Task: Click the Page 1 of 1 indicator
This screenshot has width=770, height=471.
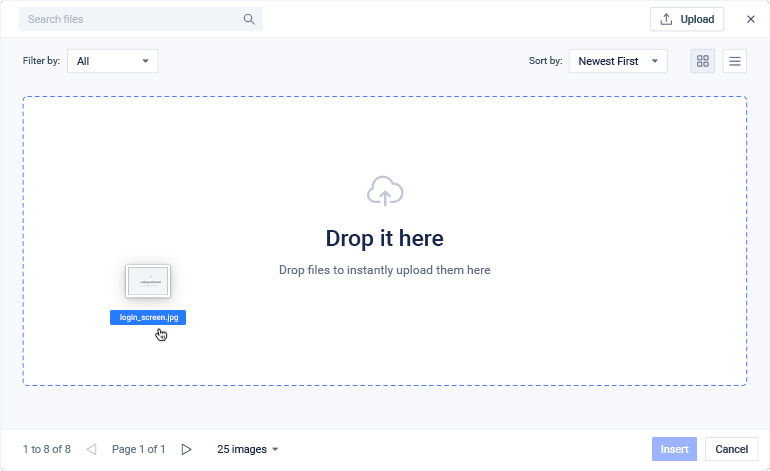Action: point(138,449)
